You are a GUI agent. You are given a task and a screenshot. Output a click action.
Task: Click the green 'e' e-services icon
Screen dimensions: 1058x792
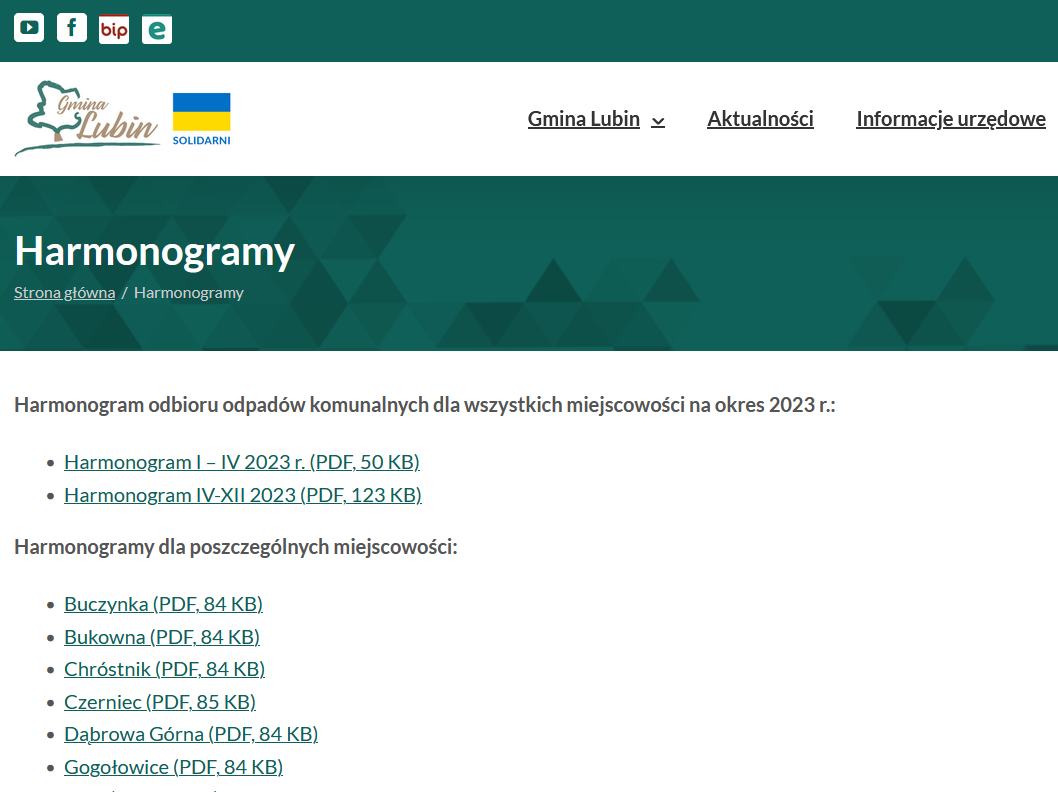click(157, 29)
